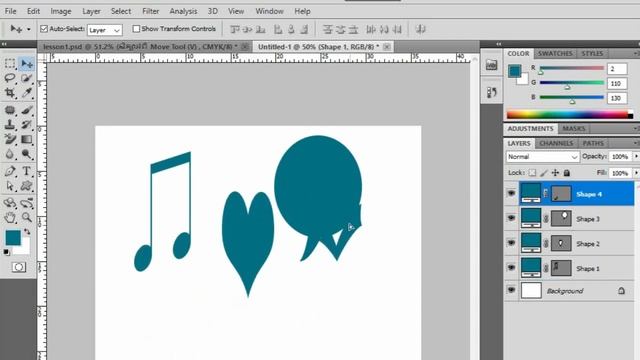The image size is (640, 360).
Task: Enable Show Transform Controls checkbox
Action: pos(136,29)
